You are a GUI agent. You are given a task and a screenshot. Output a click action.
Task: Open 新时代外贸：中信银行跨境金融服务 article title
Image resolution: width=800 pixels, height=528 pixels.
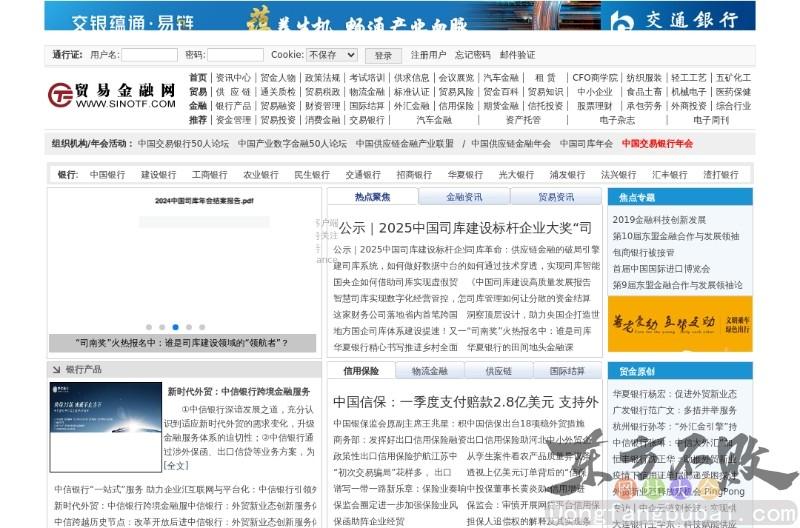coord(239,392)
